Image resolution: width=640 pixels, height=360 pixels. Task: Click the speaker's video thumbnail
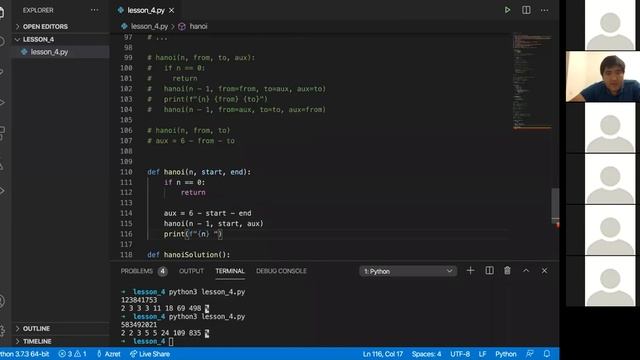(x=603, y=77)
